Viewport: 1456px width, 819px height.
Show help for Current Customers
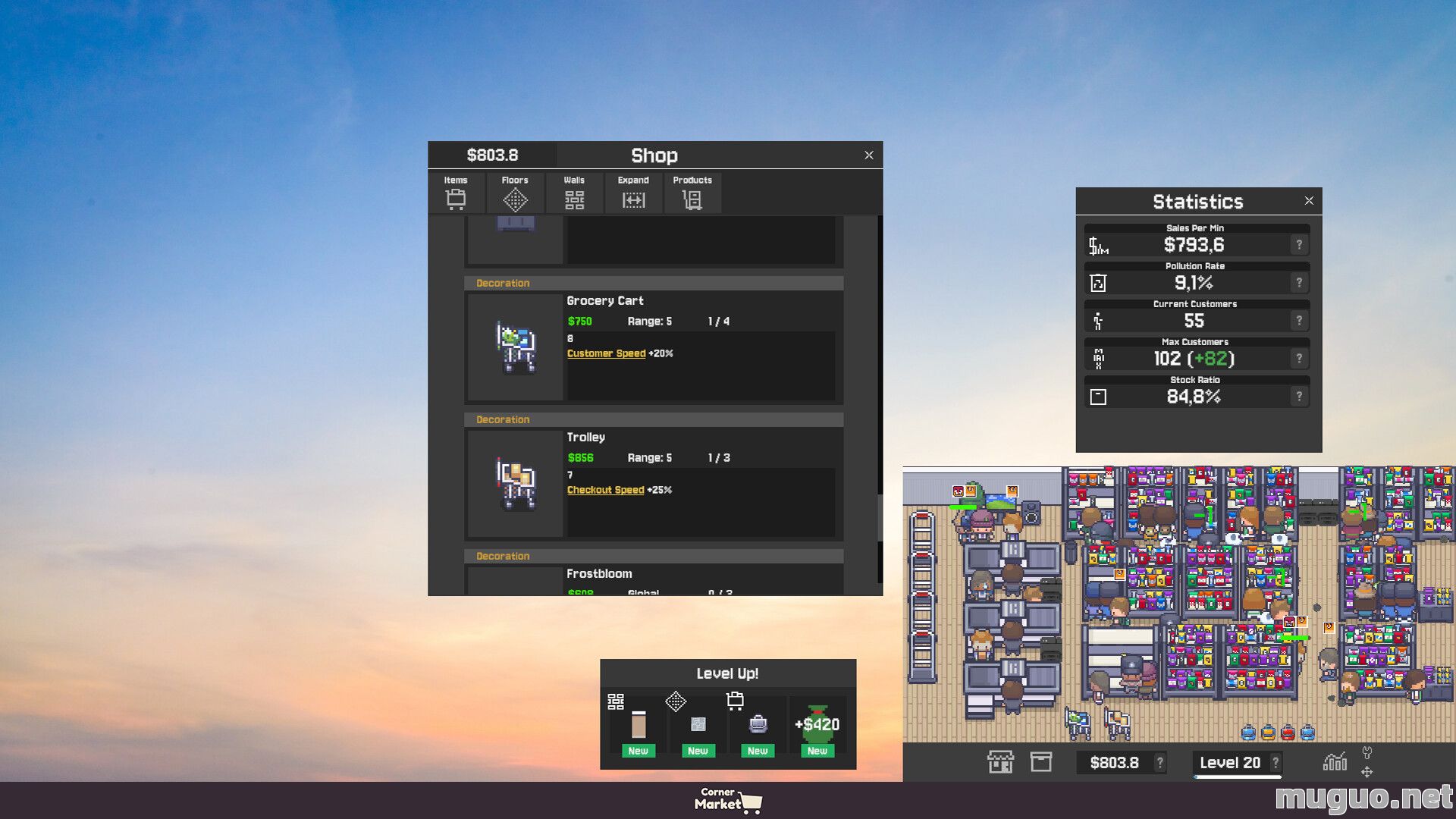1299,321
